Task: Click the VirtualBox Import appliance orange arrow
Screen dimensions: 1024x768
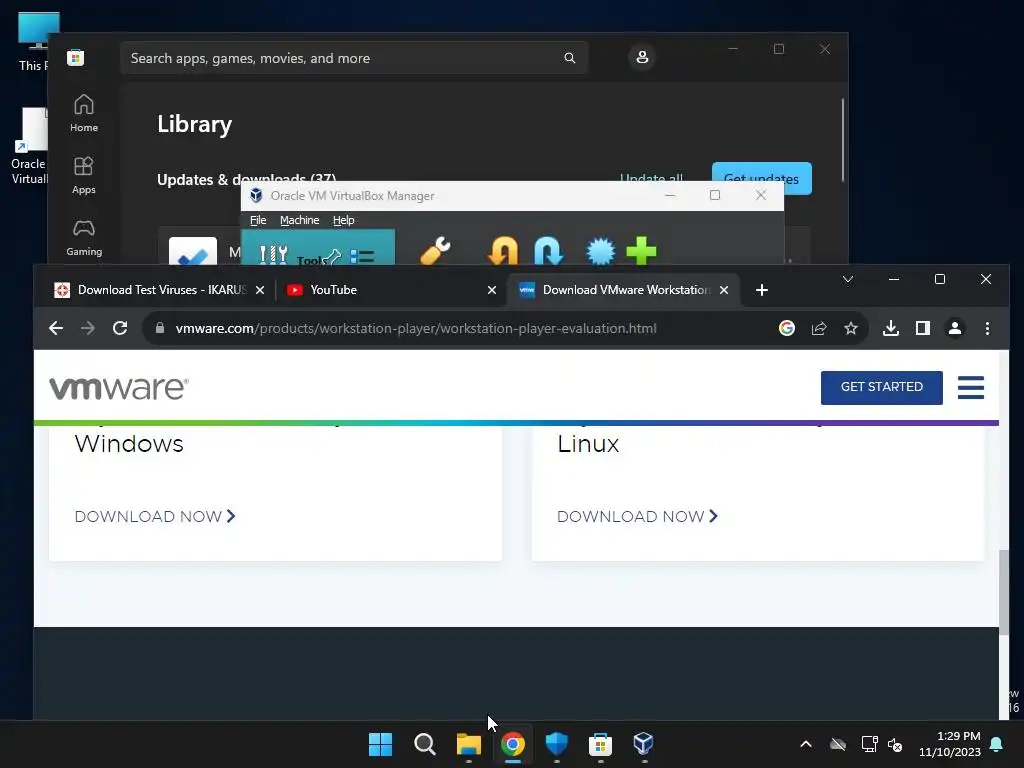Action: (x=502, y=251)
